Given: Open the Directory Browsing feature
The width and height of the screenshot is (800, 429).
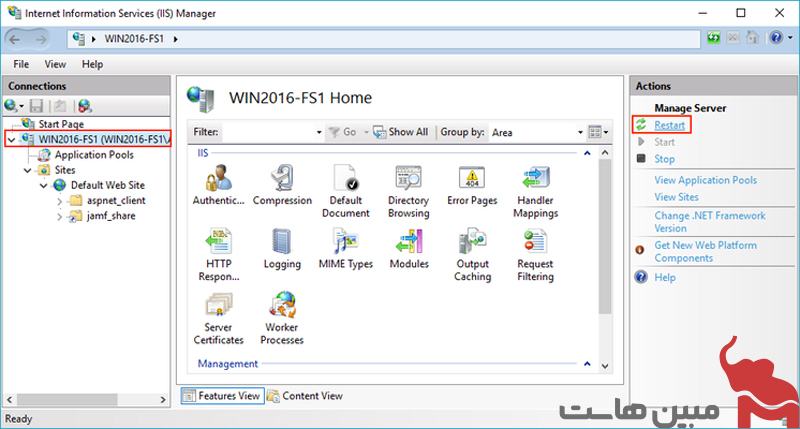Looking at the screenshot, I should pyautogui.click(x=409, y=191).
